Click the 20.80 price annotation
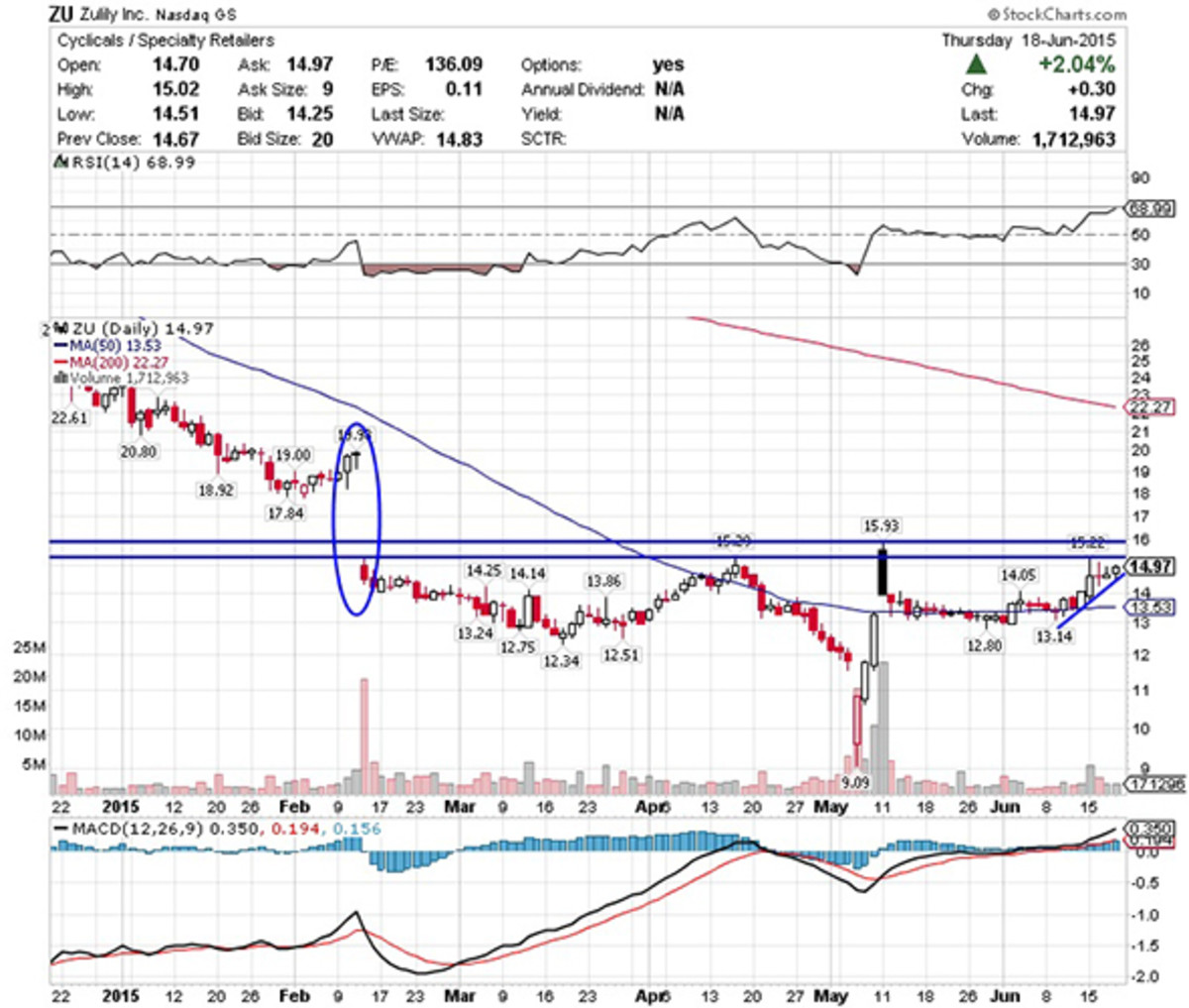 139,451
